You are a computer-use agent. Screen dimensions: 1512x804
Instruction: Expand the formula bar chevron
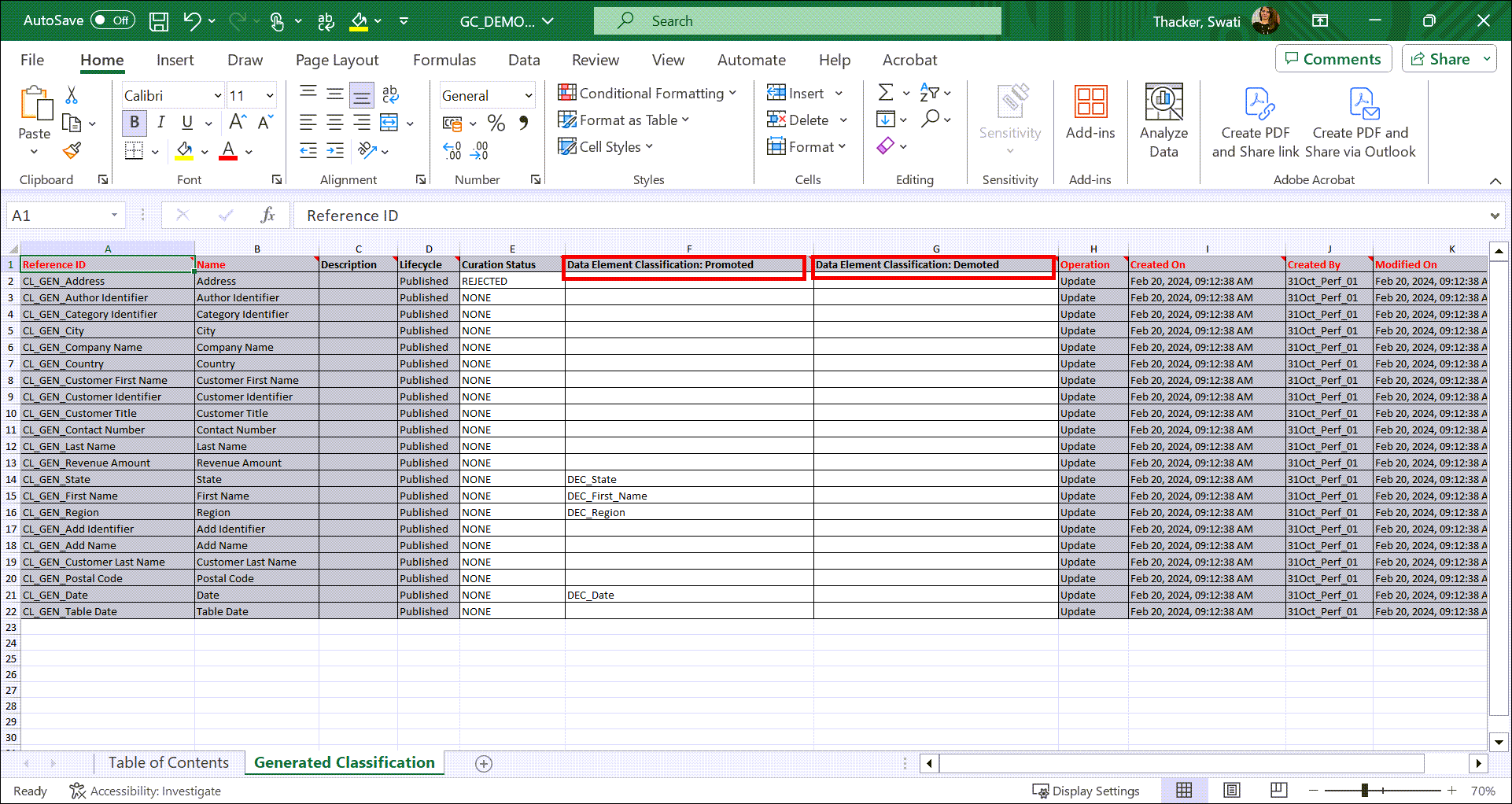pos(1495,216)
